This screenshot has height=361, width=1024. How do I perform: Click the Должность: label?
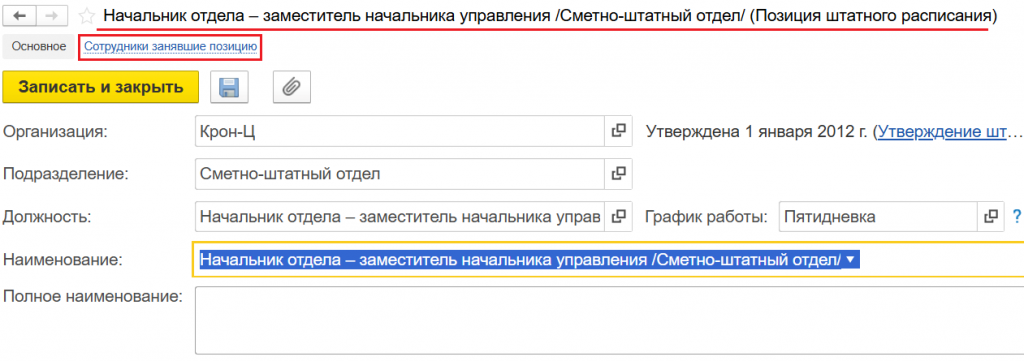pyautogui.click(x=47, y=217)
